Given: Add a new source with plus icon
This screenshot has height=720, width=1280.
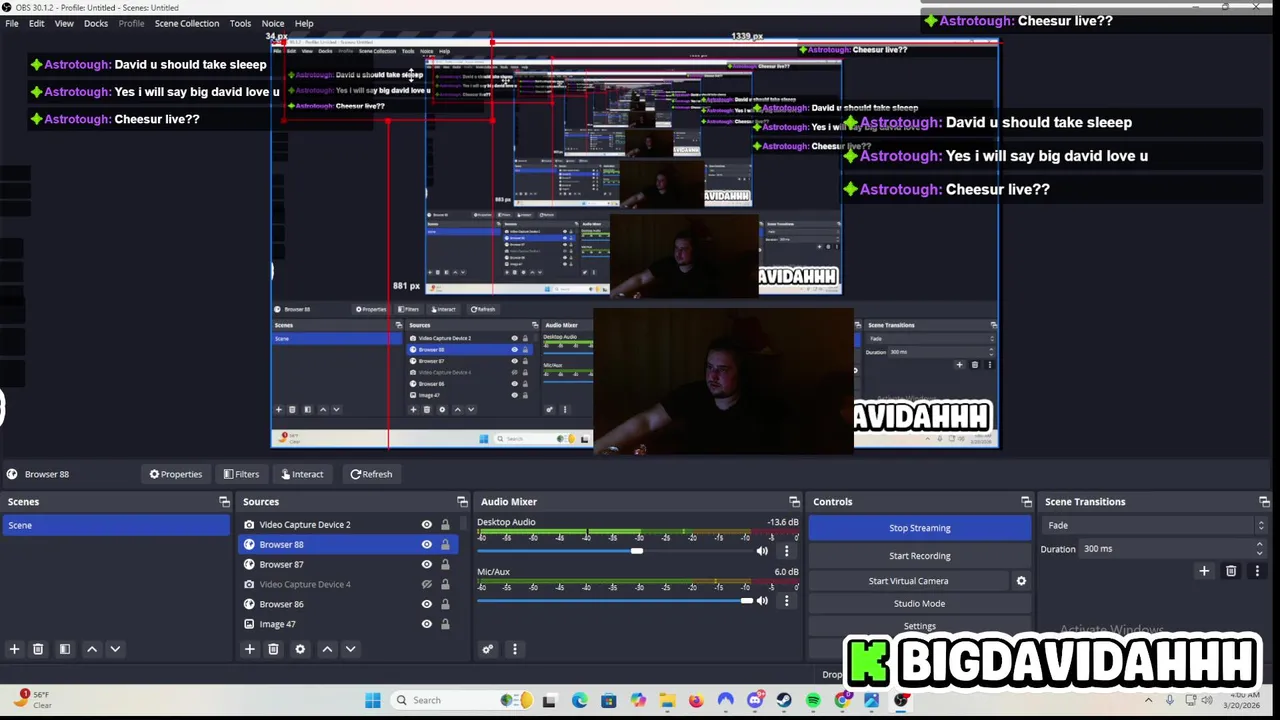Looking at the screenshot, I should [250, 649].
